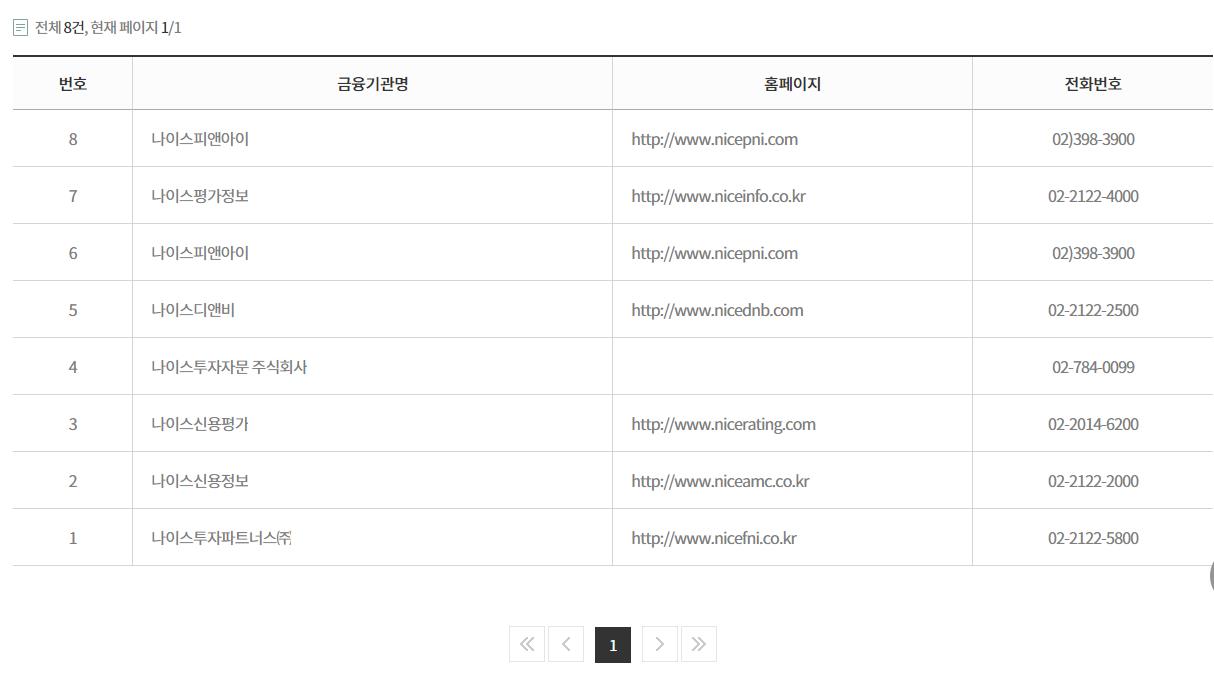Open http://www.nicepni.com link in row 8

715,139
